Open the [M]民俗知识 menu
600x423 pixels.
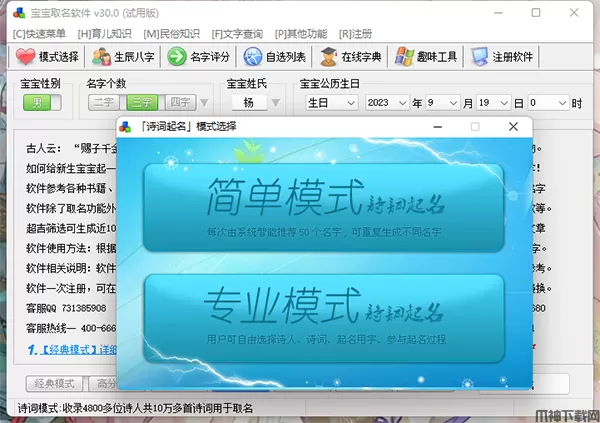pos(171,34)
